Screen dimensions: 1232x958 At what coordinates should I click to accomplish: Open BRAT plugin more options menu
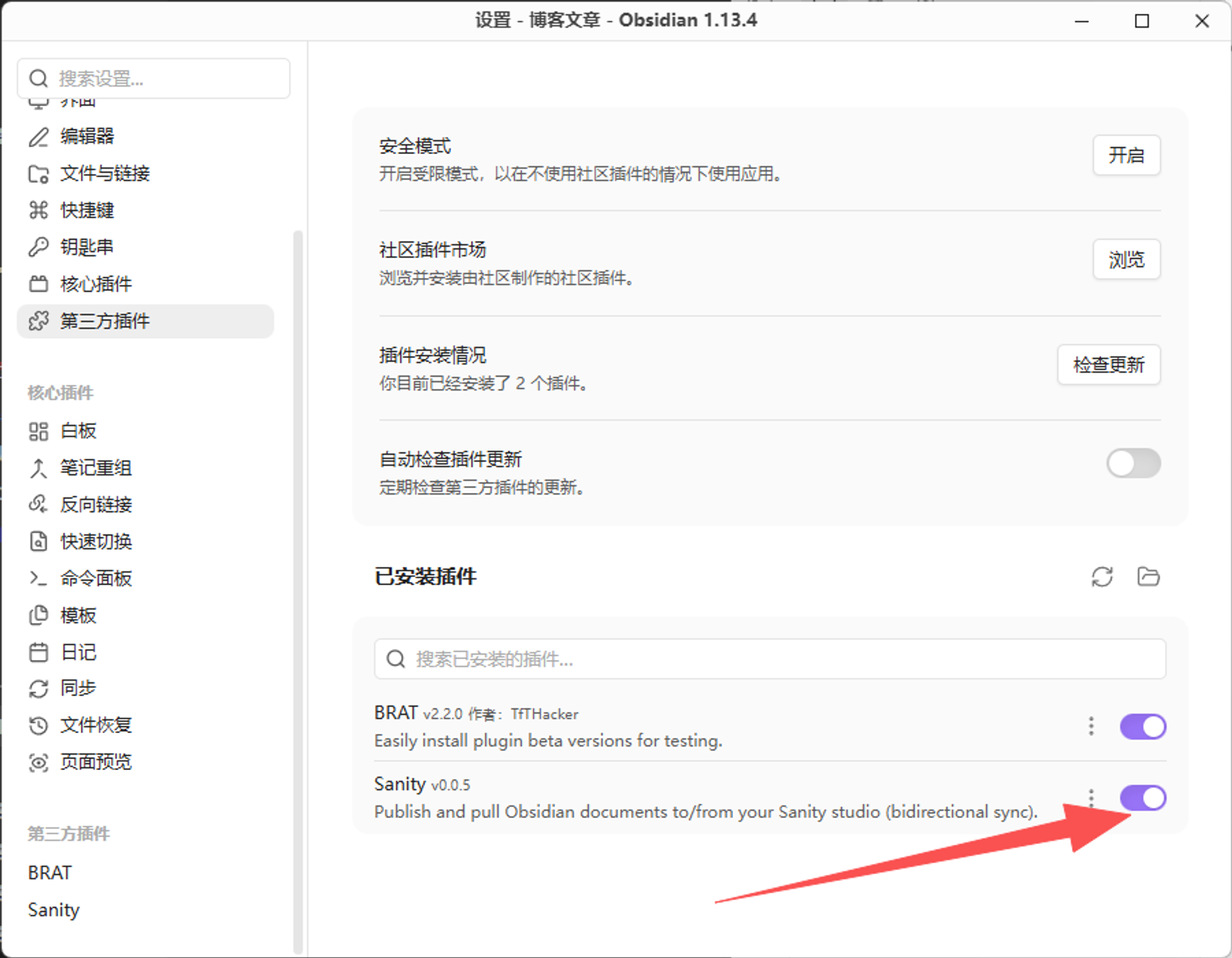[1091, 725]
